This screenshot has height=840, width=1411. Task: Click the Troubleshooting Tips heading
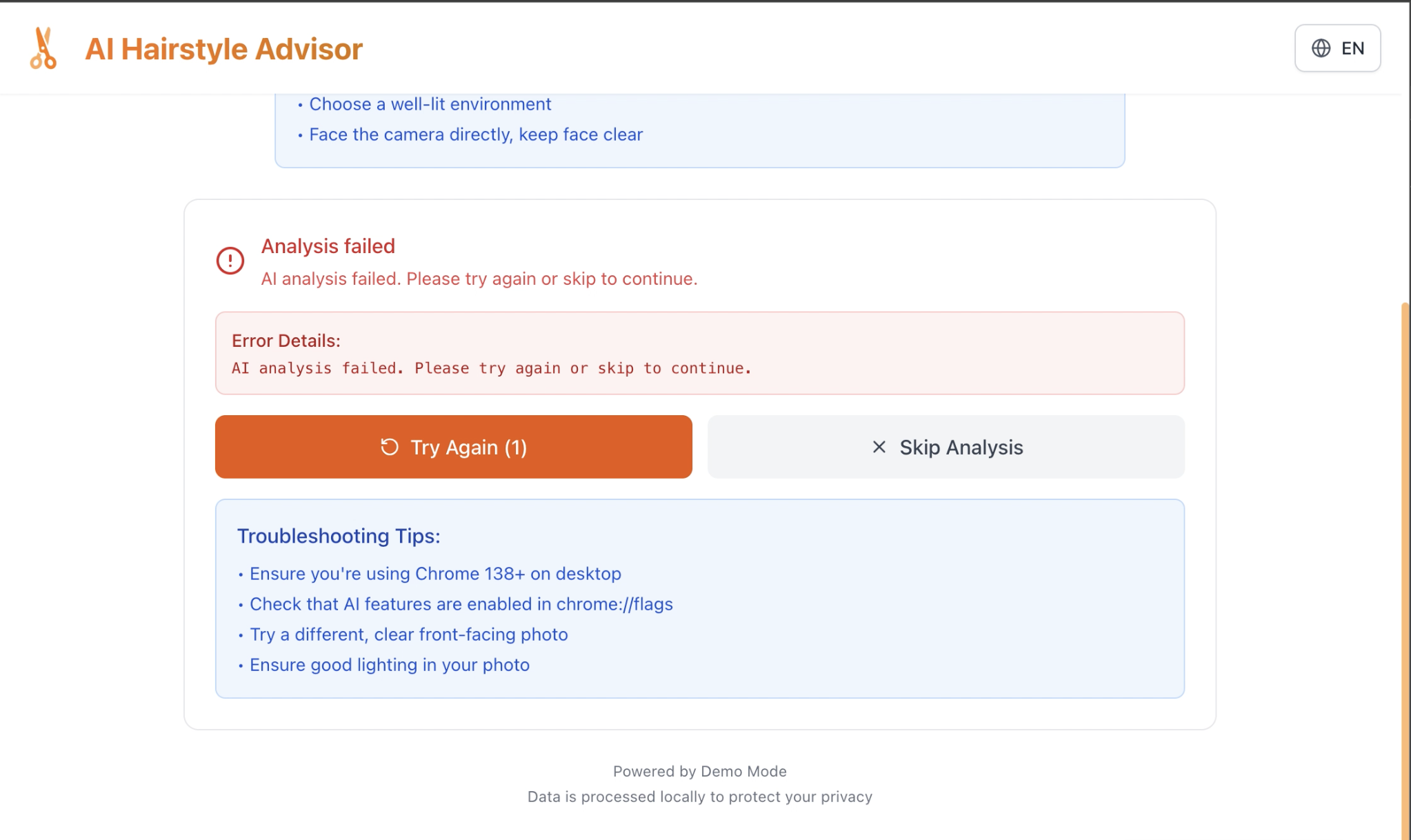pos(339,536)
